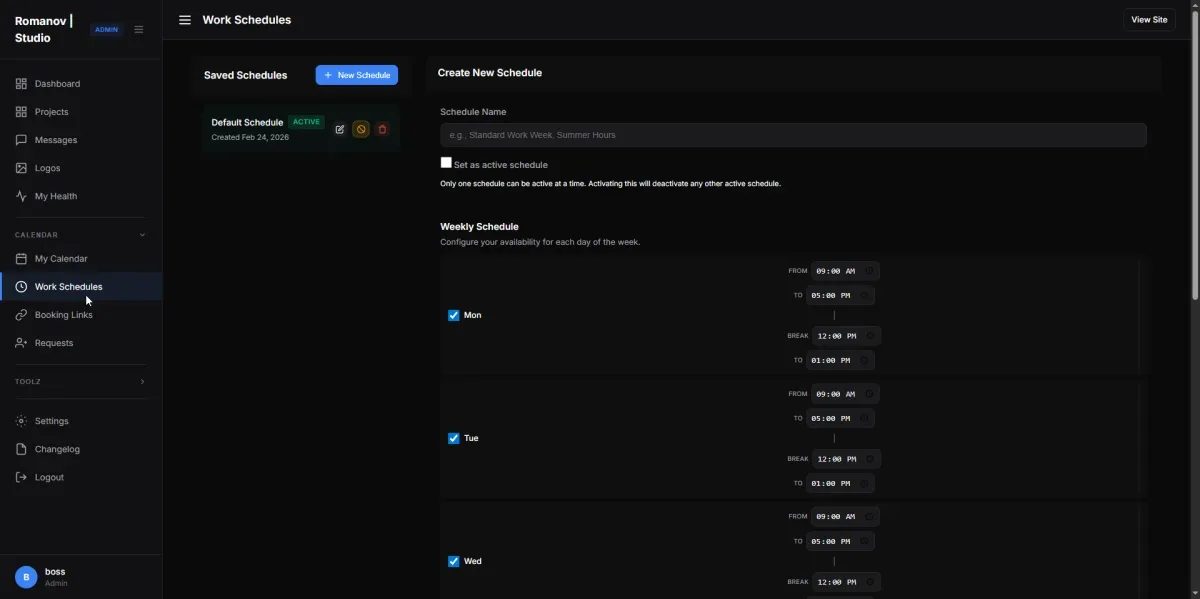Screen dimensions: 1200x599
Task: Delete the Default Schedule
Action: [x=382, y=130]
